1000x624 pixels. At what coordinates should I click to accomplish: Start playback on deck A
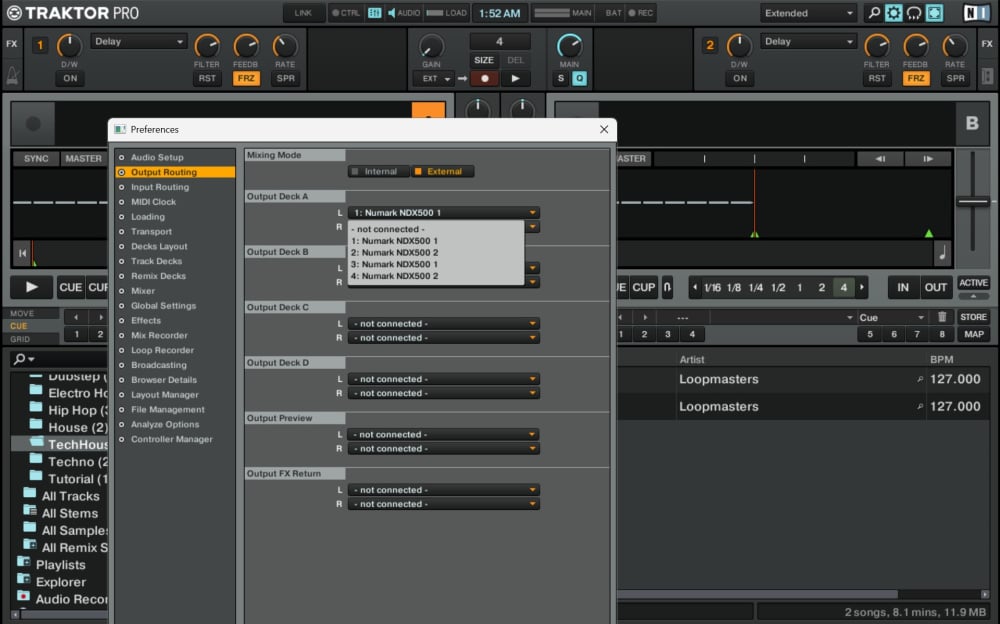tap(31, 287)
